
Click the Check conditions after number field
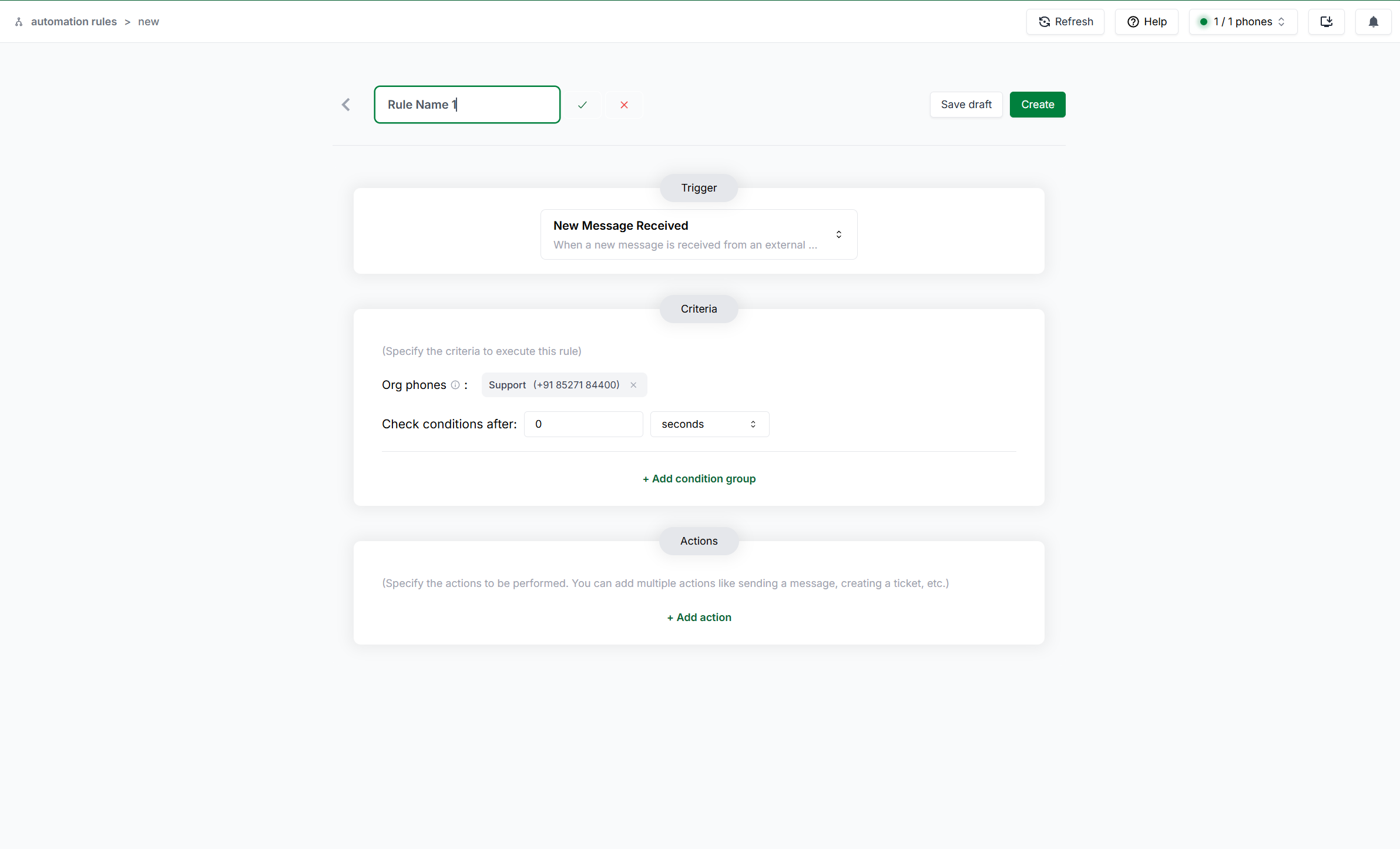[x=583, y=424]
